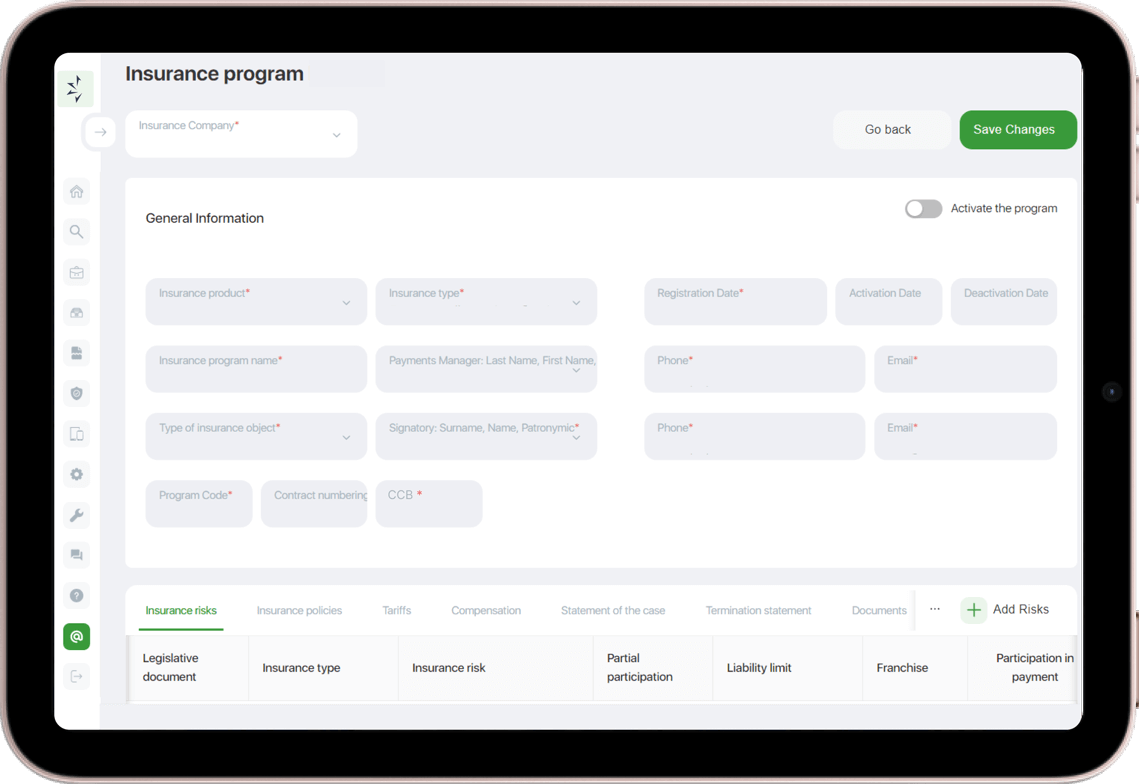
Task: Switch to the Termination statement tab
Action: point(758,610)
